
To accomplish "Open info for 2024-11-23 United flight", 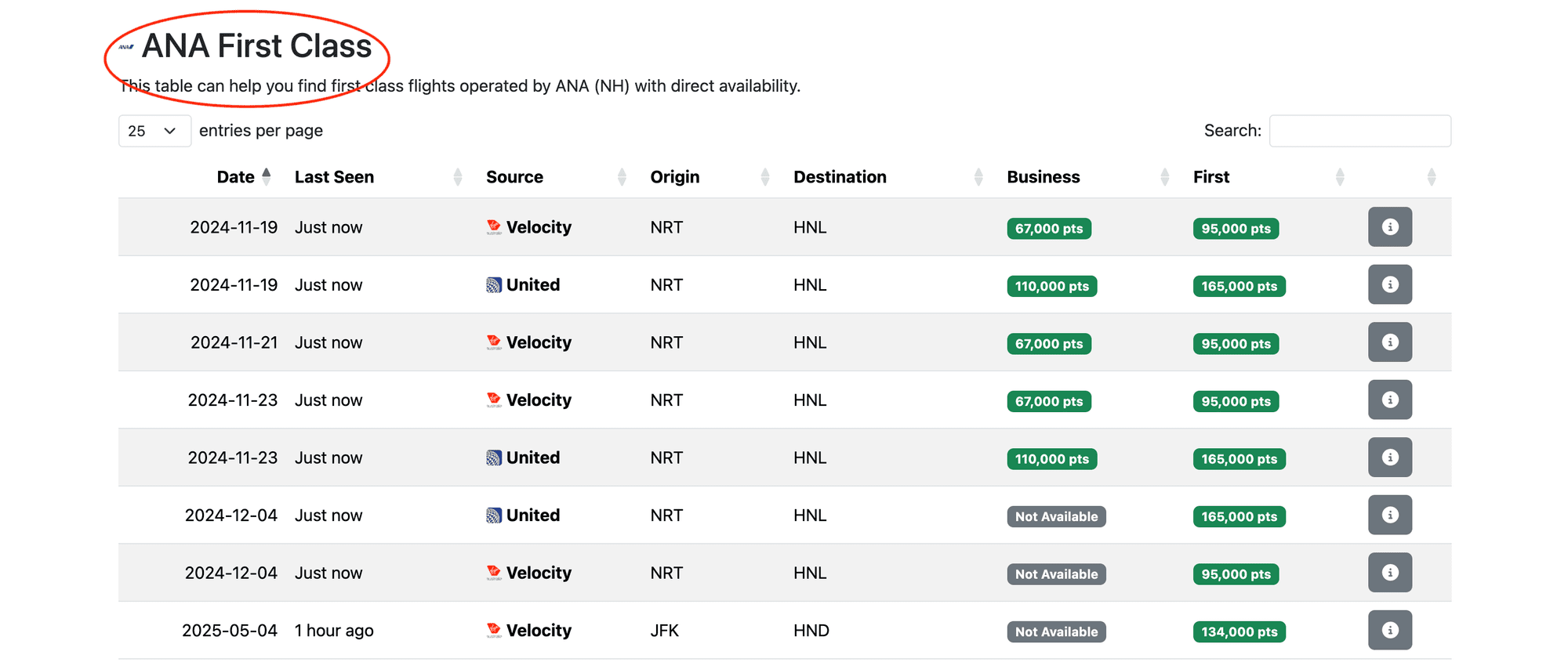I will [x=1389, y=458].
